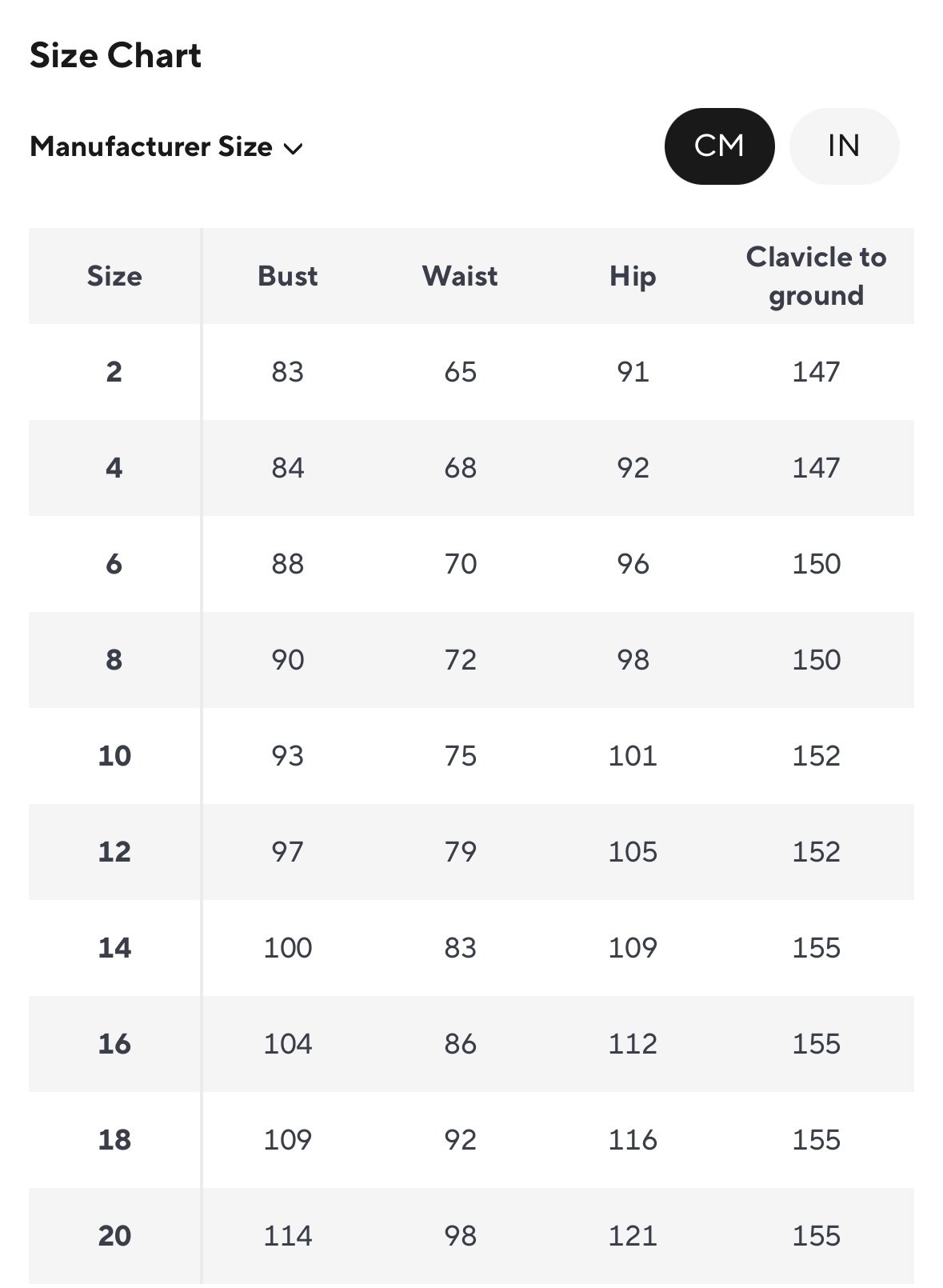Select the size 4 row label
Image resolution: width=943 pixels, height=1288 pixels.
pyautogui.click(x=114, y=468)
